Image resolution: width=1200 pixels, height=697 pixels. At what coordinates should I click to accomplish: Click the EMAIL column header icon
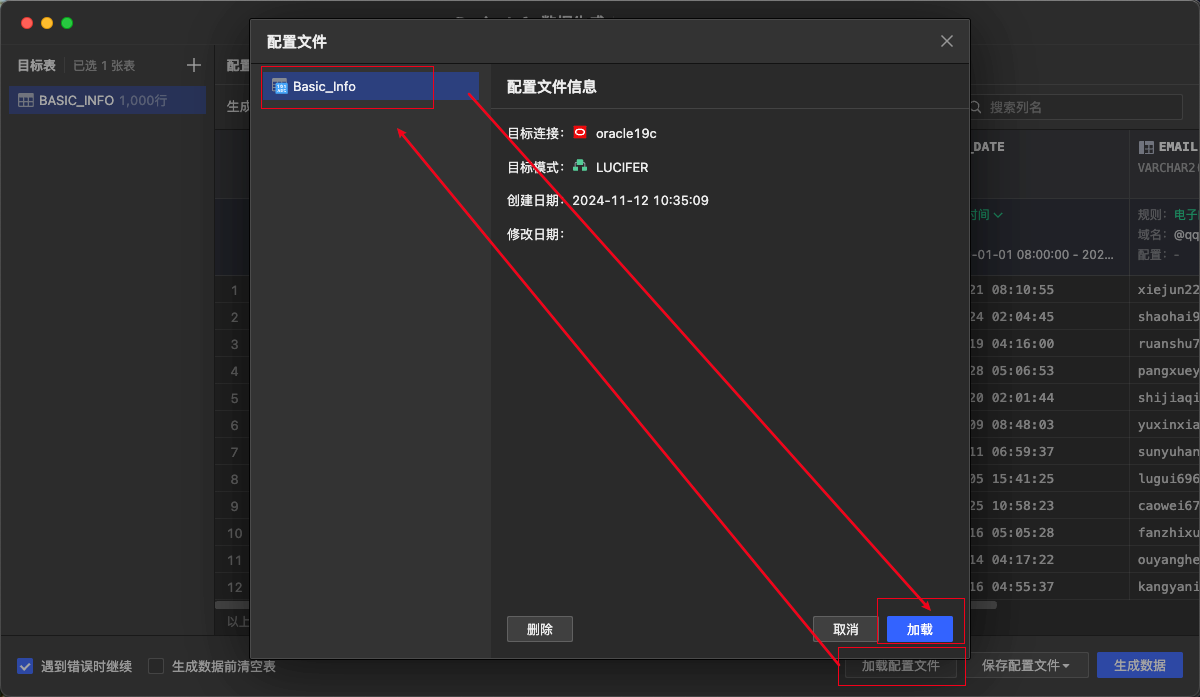click(x=1146, y=147)
